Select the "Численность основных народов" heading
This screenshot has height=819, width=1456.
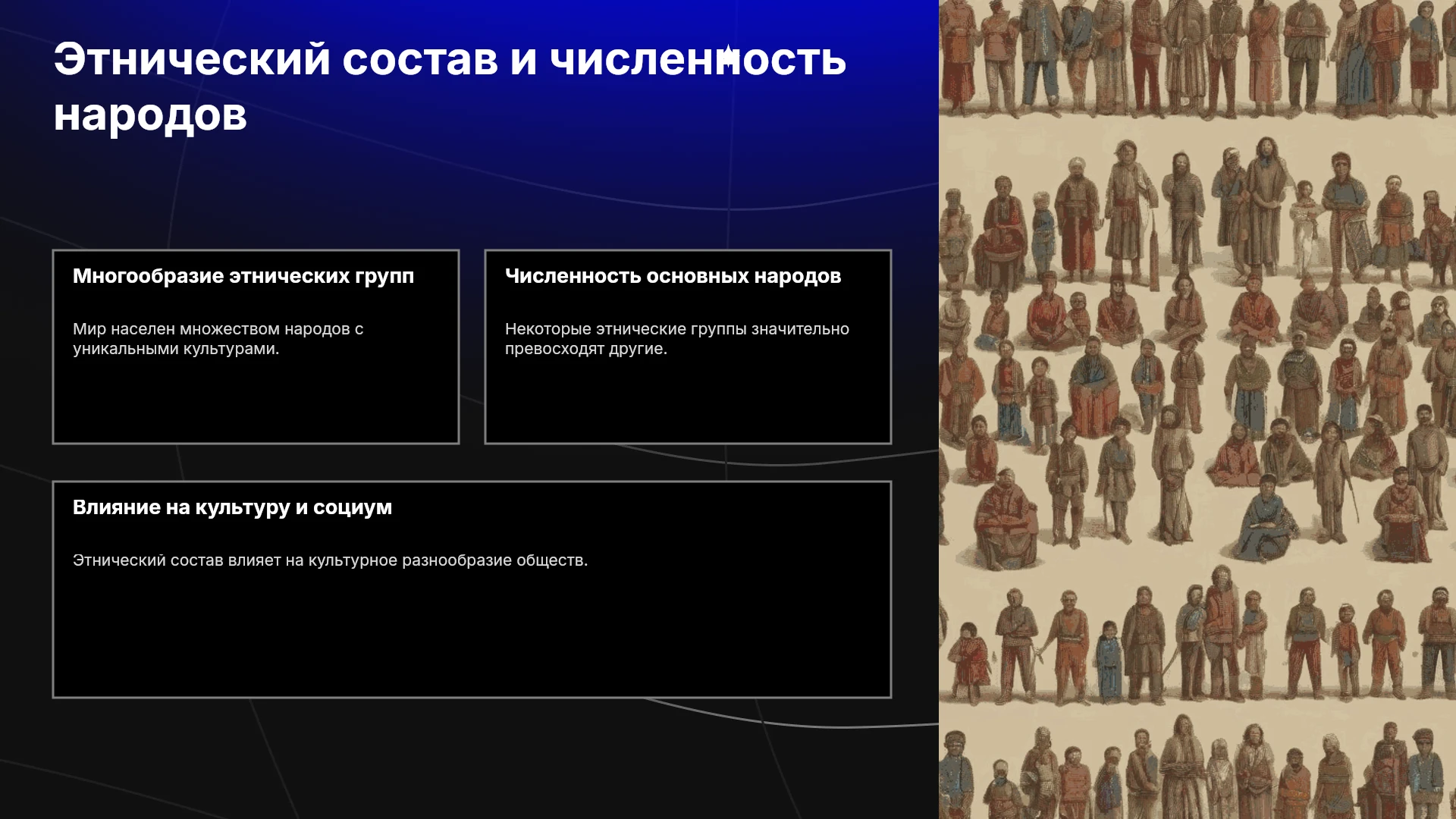coord(673,276)
